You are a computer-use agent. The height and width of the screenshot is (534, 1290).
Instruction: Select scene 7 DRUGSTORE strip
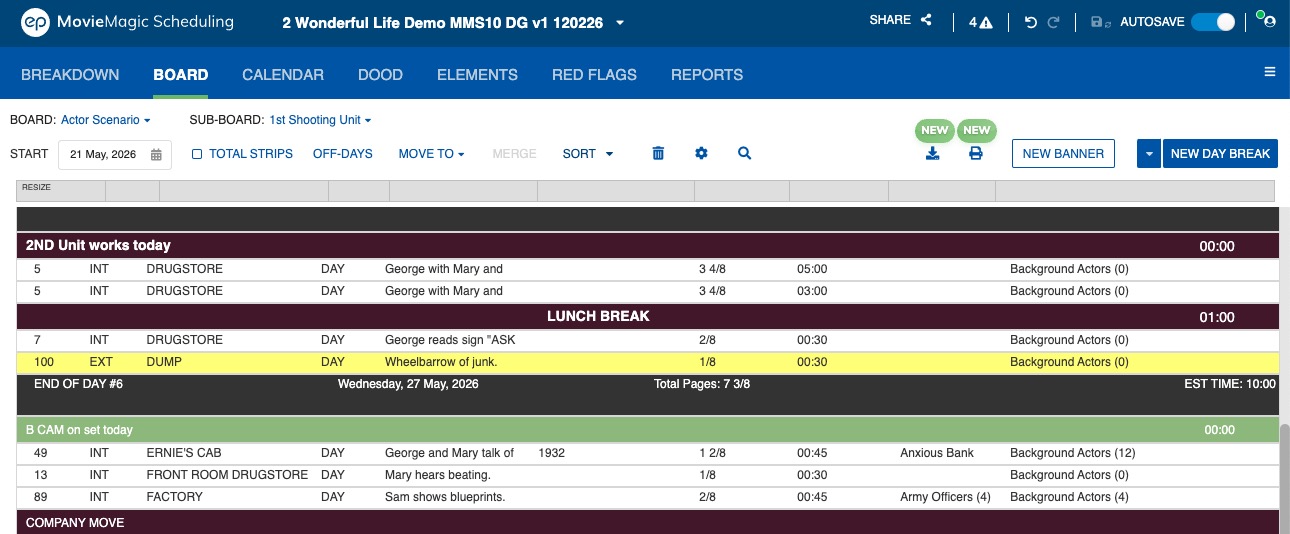648,340
